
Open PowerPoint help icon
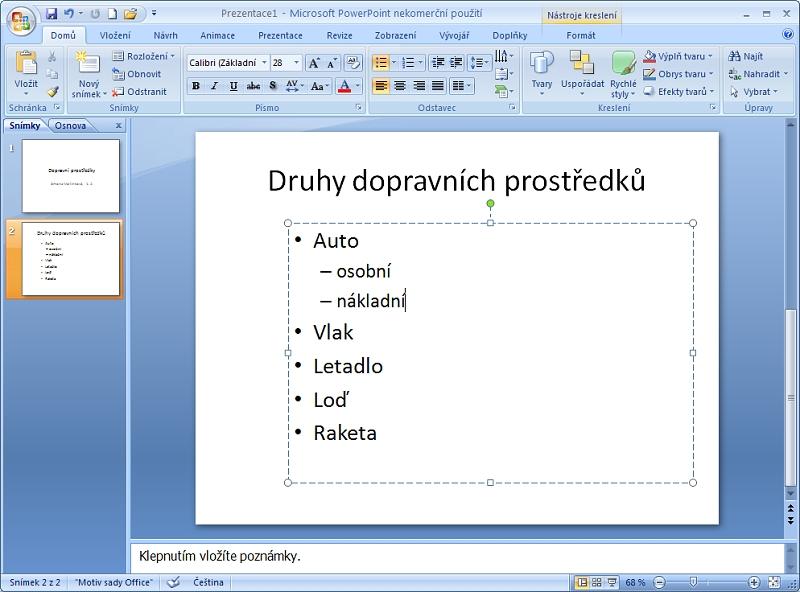pos(788,35)
